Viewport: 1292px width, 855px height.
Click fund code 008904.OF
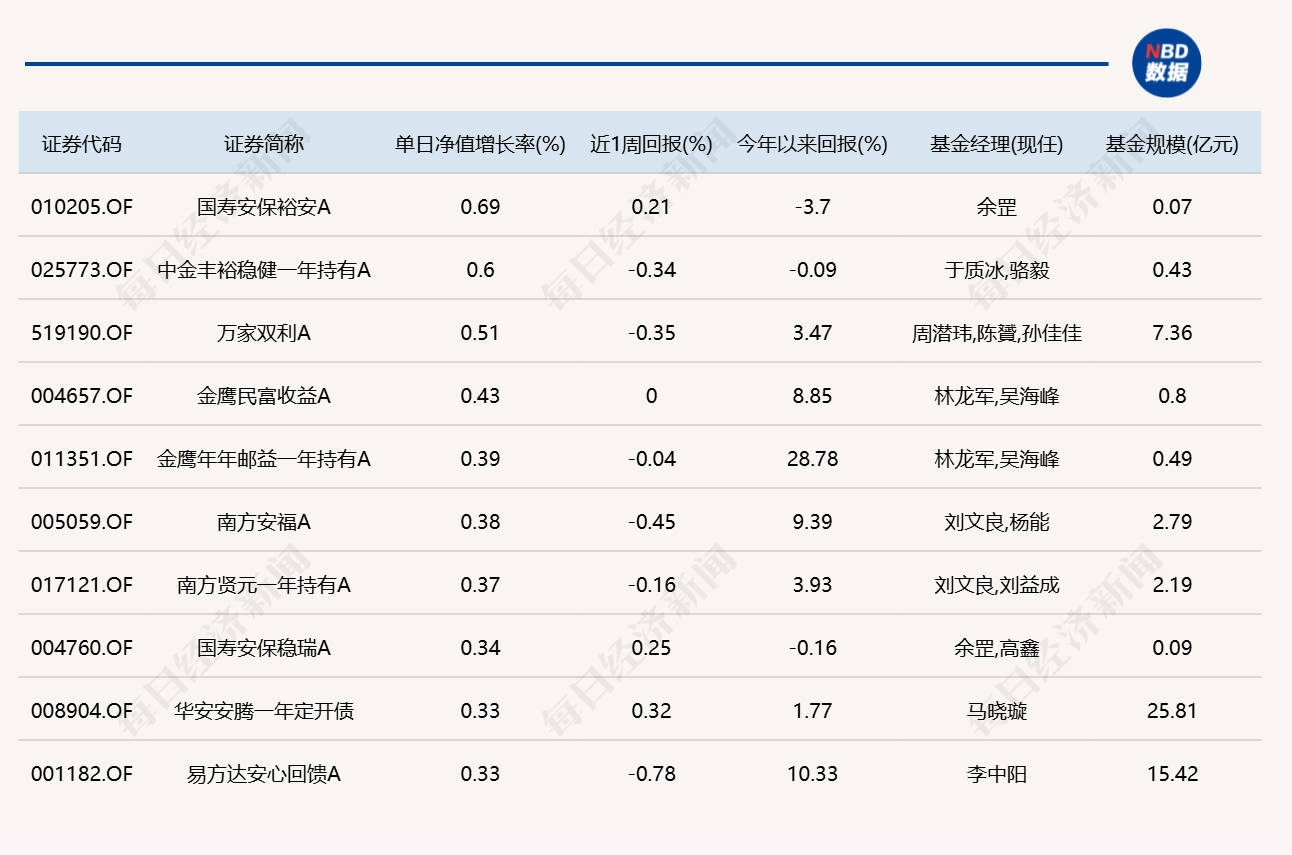pyautogui.click(x=82, y=711)
